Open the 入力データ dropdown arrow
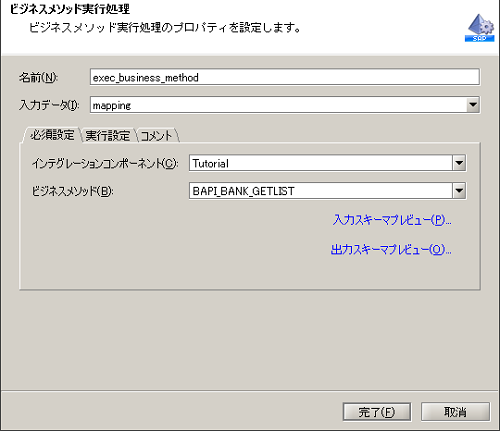 tap(473, 105)
